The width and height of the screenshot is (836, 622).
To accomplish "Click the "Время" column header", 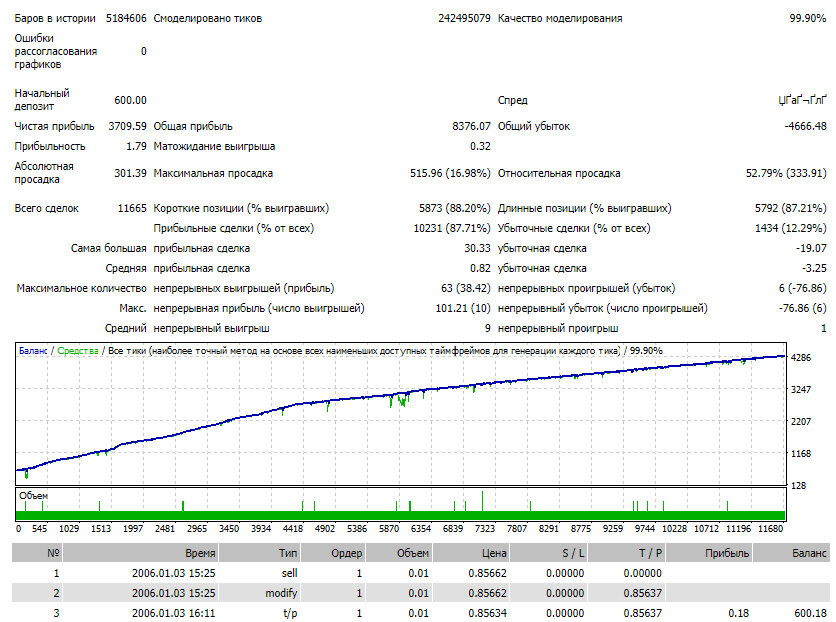I will [x=141, y=553].
